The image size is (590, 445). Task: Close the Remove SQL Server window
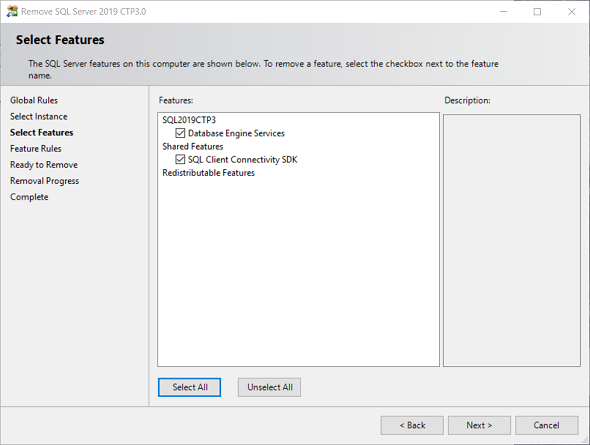[572, 12]
